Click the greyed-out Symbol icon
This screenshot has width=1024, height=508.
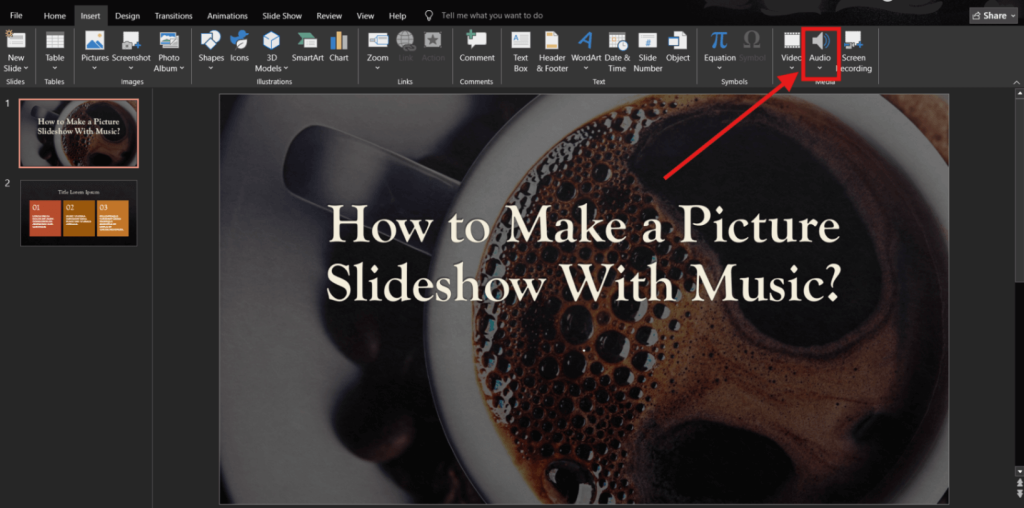pyautogui.click(x=752, y=40)
